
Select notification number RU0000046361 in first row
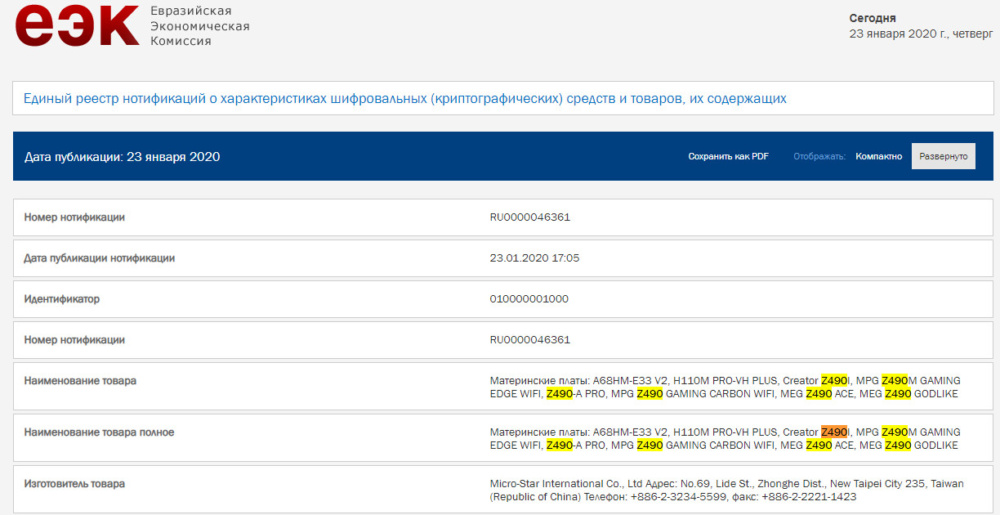[x=530, y=217]
